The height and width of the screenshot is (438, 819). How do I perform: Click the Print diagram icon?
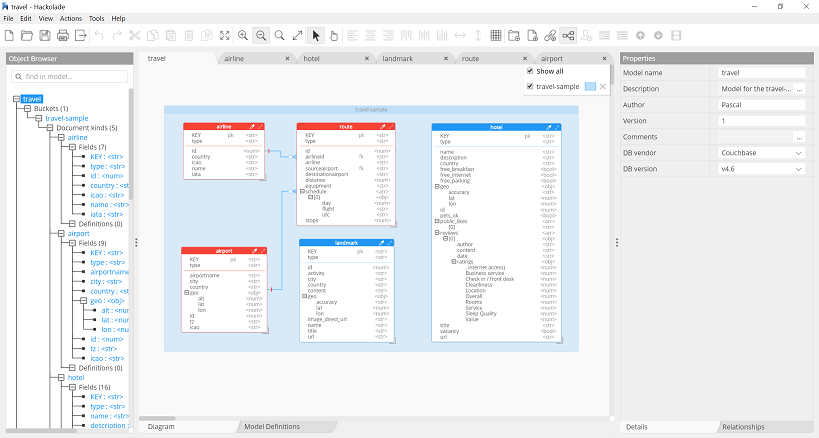click(x=63, y=36)
